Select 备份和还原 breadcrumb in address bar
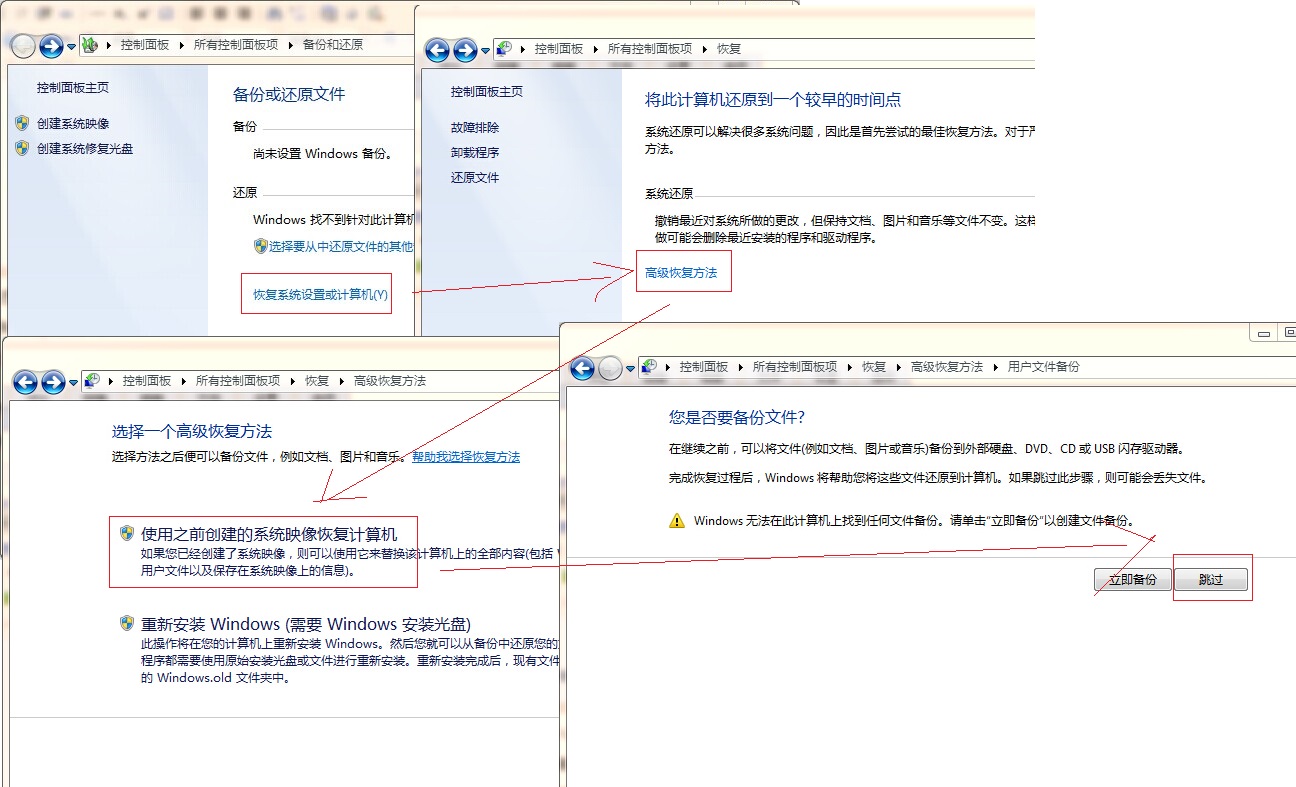The width and height of the screenshot is (1296, 787). pos(332,45)
